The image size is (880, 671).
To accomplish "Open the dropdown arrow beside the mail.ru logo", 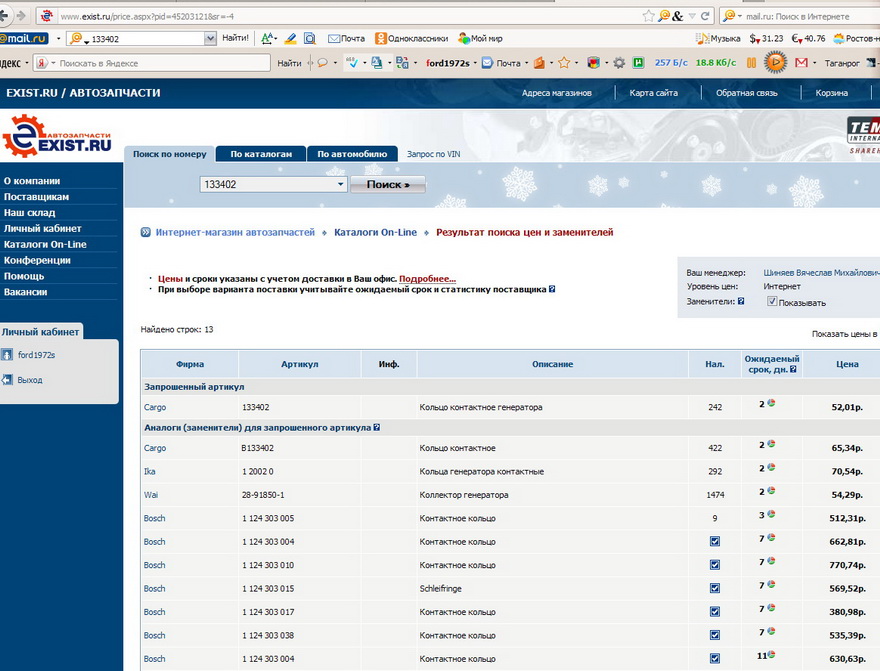I will pos(58,39).
